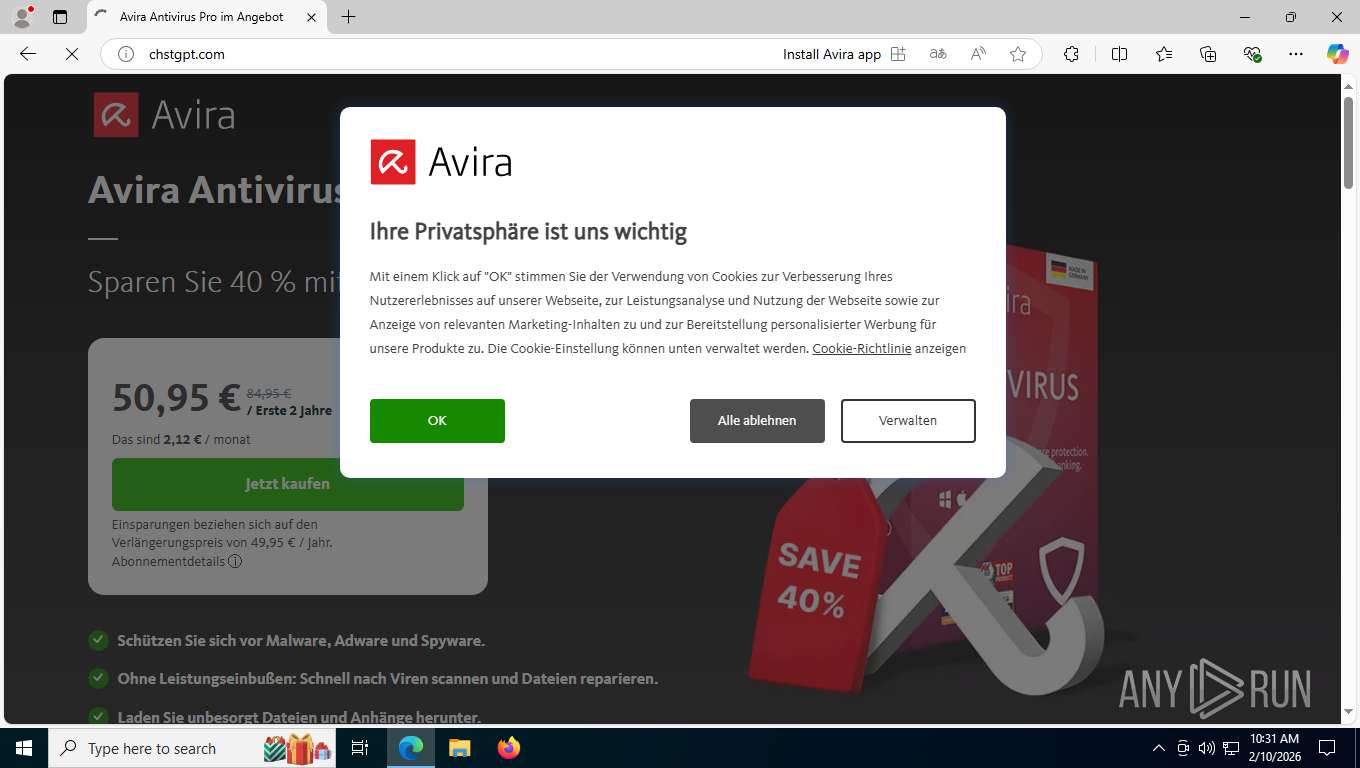Screen dimensions: 1360x768
Task: Open the tab actions menu icon
Action: tap(60, 17)
